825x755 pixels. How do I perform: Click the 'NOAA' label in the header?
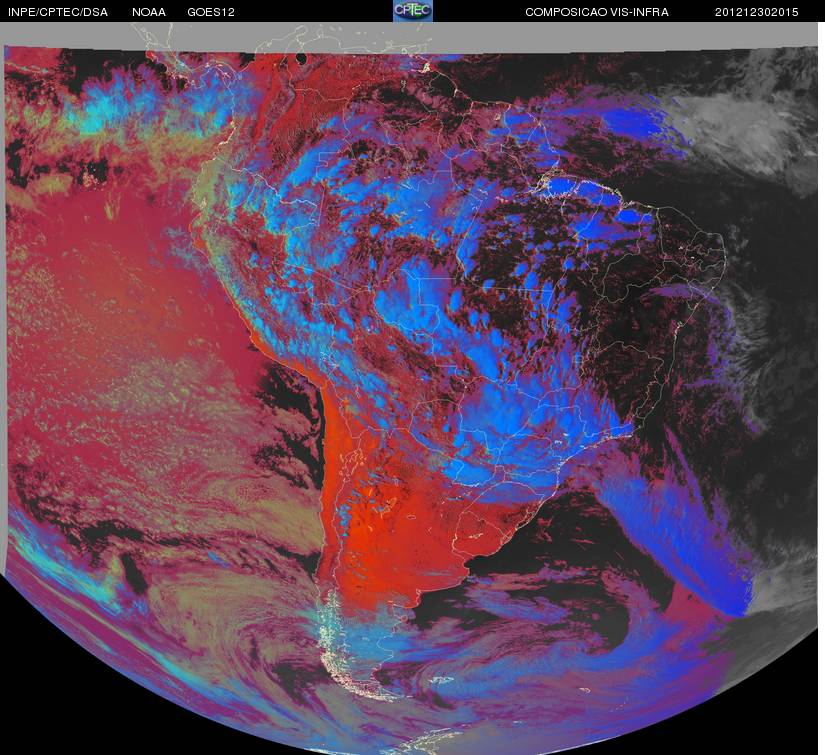[149, 12]
